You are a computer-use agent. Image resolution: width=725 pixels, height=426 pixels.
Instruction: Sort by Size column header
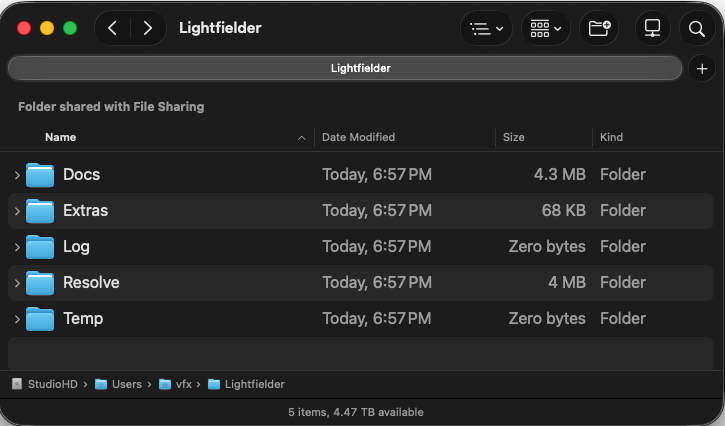point(513,137)
